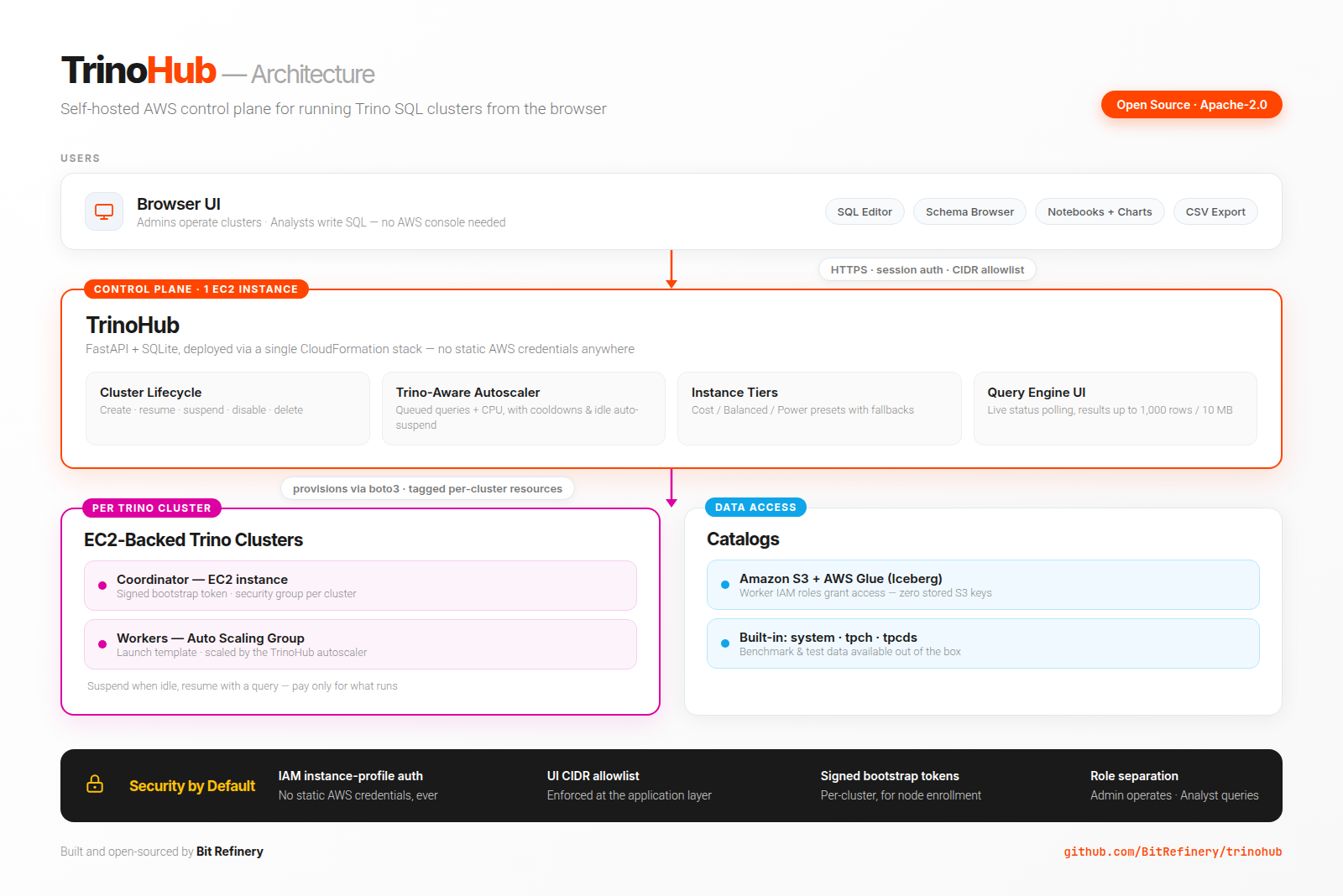This screenshot has width=1343, height=896.
Task: Click the TrinoHub control plane heading
Action: (x=133, y=325)
